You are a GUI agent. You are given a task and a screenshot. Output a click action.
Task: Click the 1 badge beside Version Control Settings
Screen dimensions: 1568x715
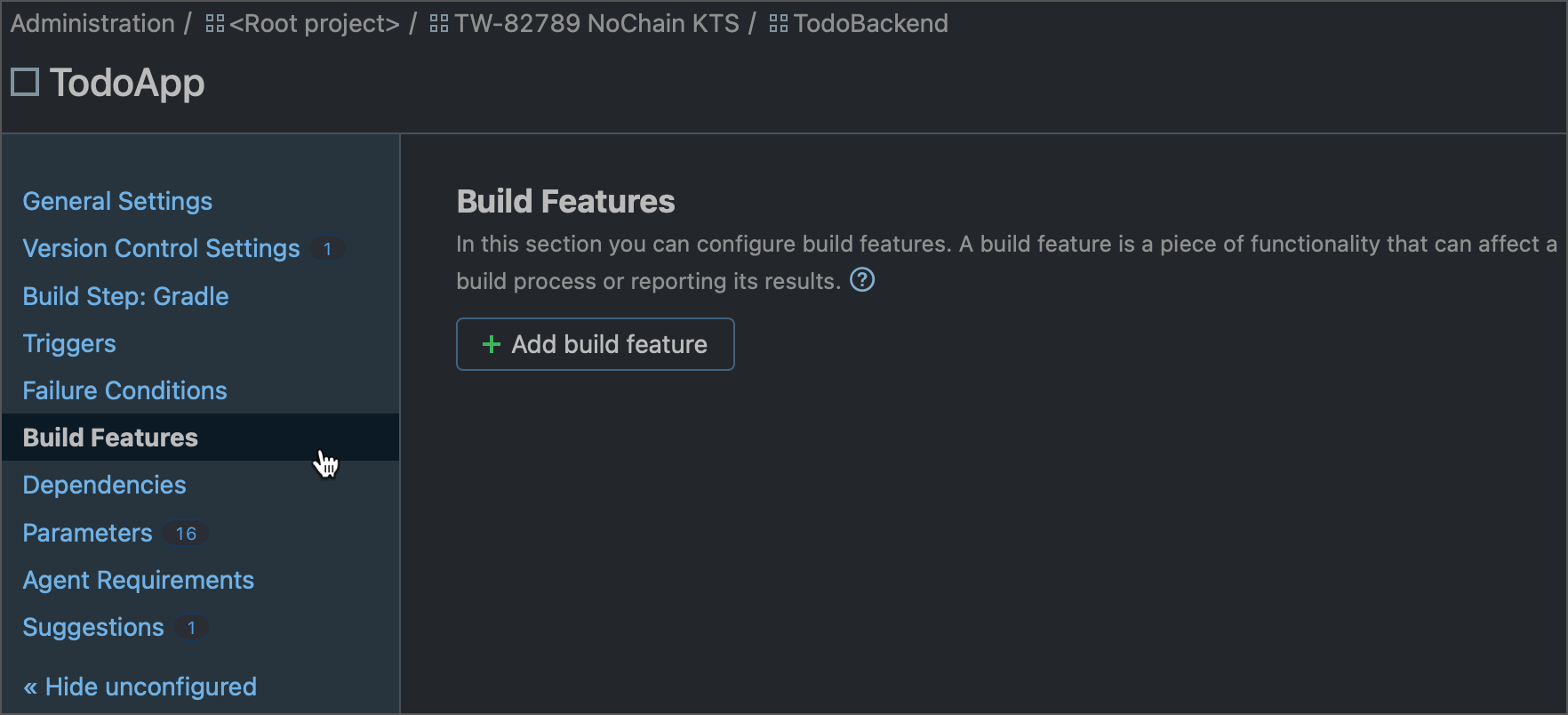[327, 249]
